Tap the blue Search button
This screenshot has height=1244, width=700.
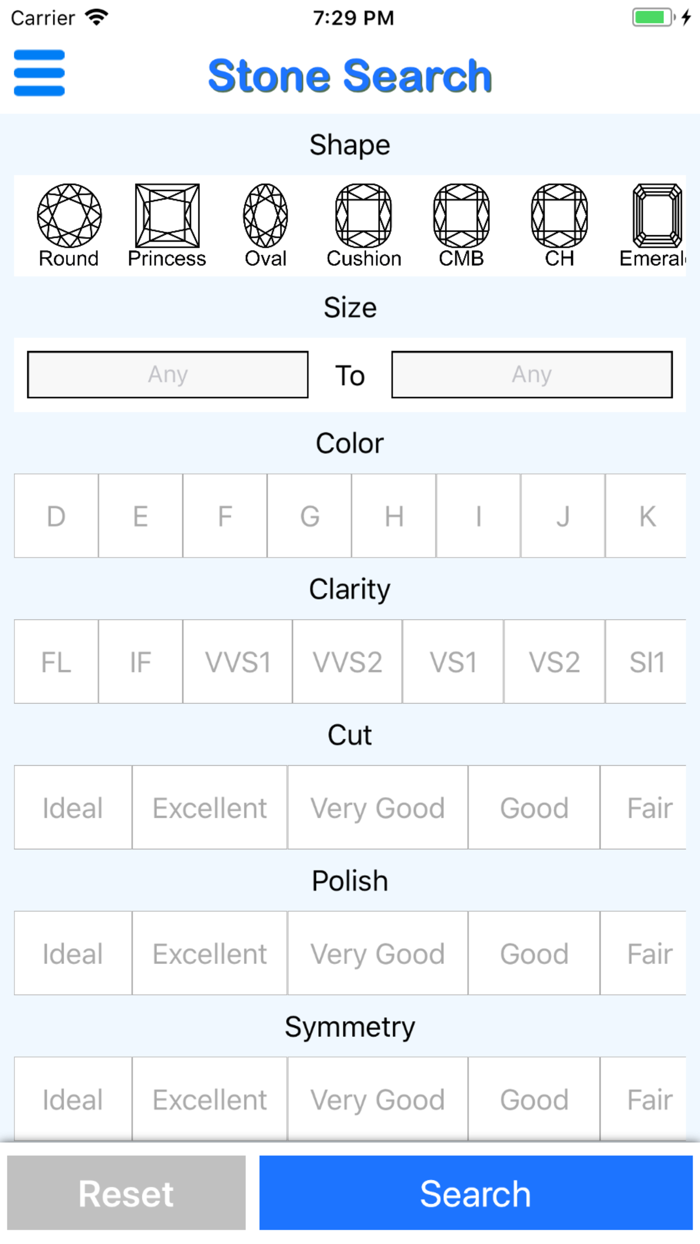pos(476,1193)
